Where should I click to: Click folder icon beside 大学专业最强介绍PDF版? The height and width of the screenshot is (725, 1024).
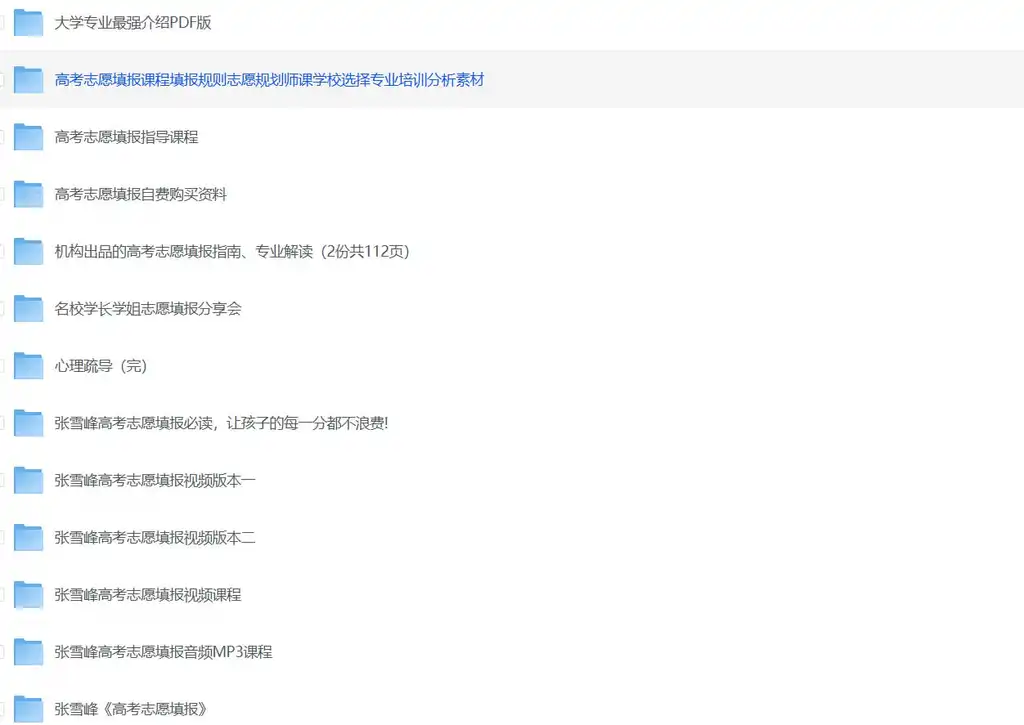click(x=29, y=23)
